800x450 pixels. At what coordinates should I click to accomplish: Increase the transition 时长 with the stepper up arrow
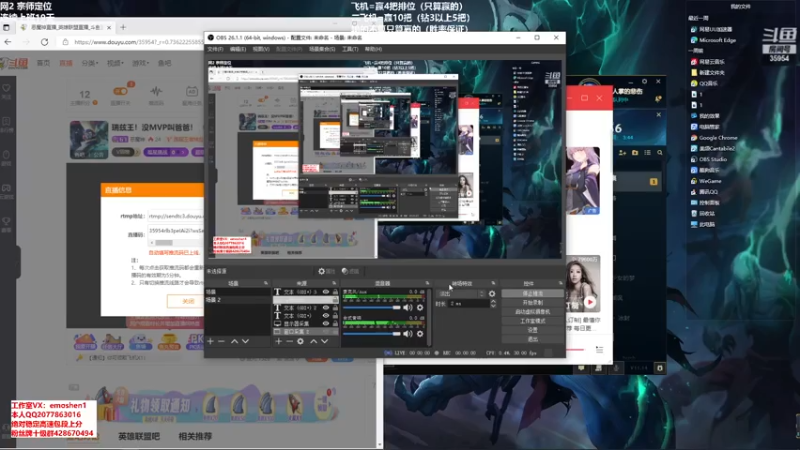pyautogui.click(x=493, y=302)
